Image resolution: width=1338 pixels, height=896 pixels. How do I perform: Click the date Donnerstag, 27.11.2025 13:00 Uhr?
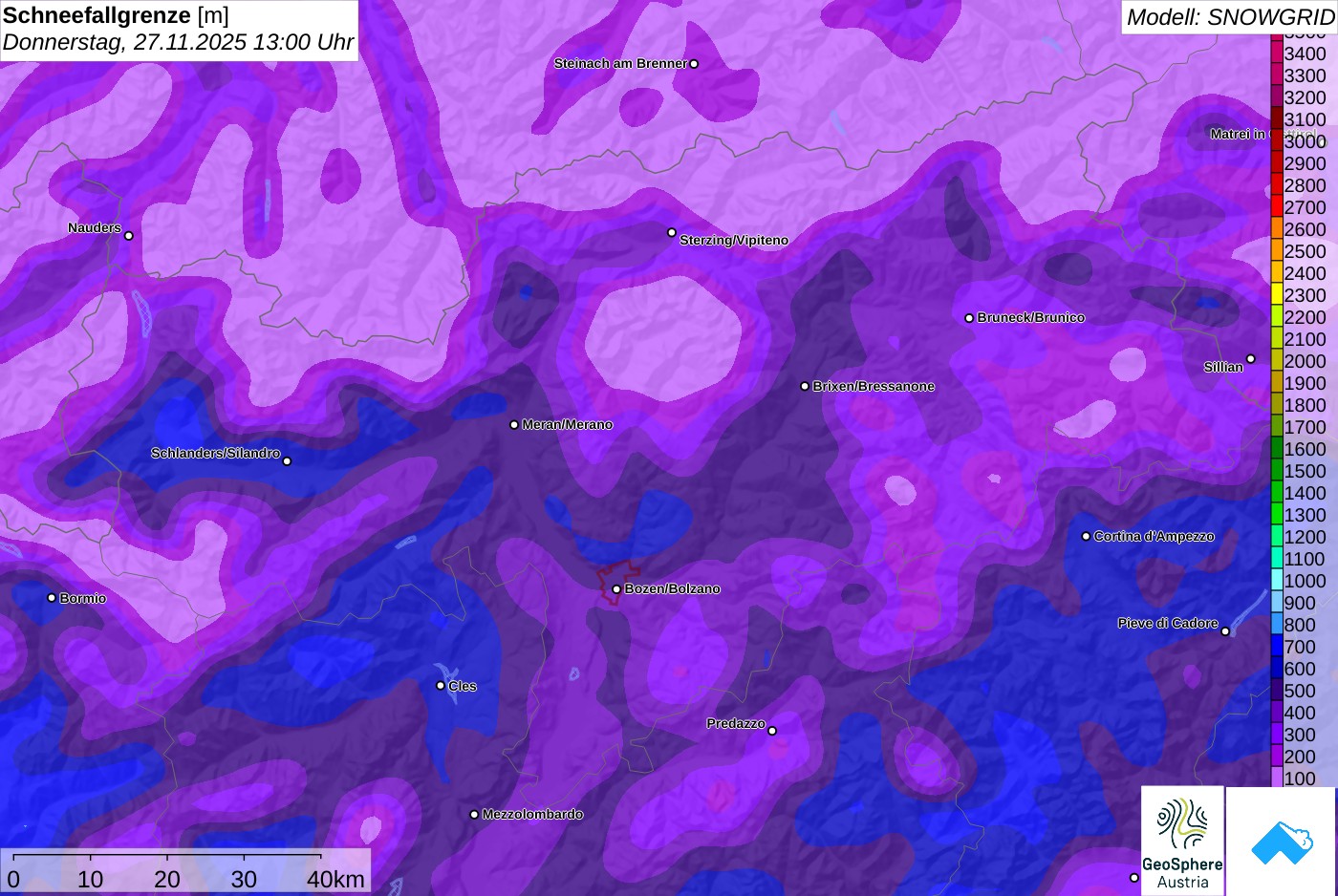[179, 43]
